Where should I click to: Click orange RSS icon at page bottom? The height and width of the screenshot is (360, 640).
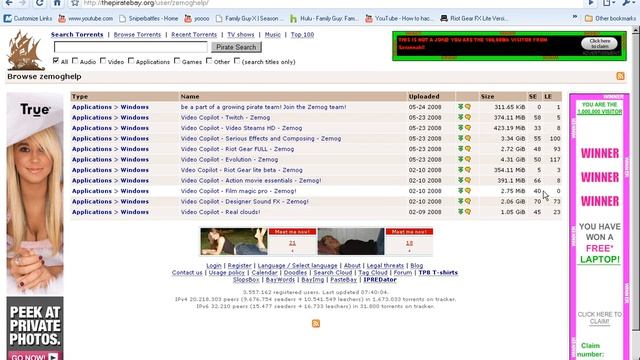(316, 324)
